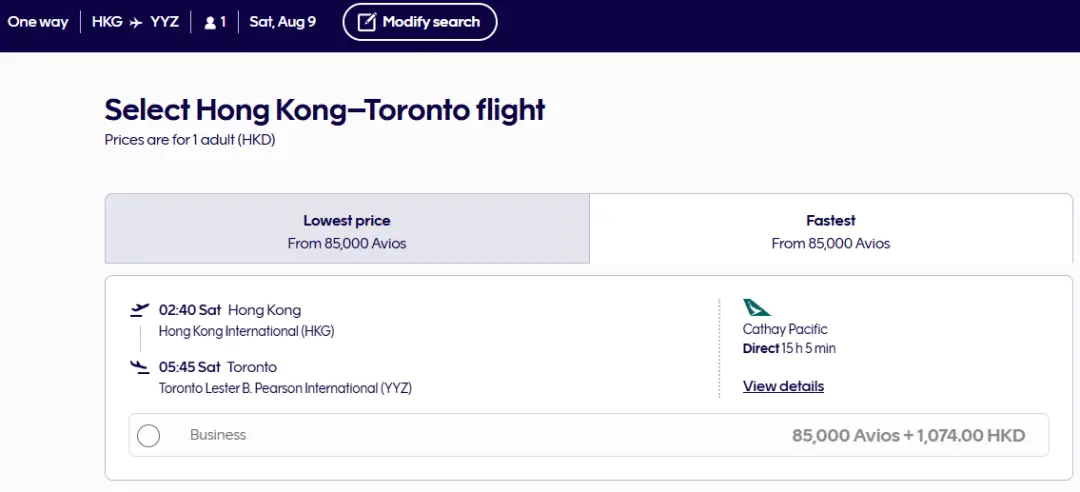Viewport: 1080px width, 492px height.
Task: Open the View details link
Action: coord(783,386)
